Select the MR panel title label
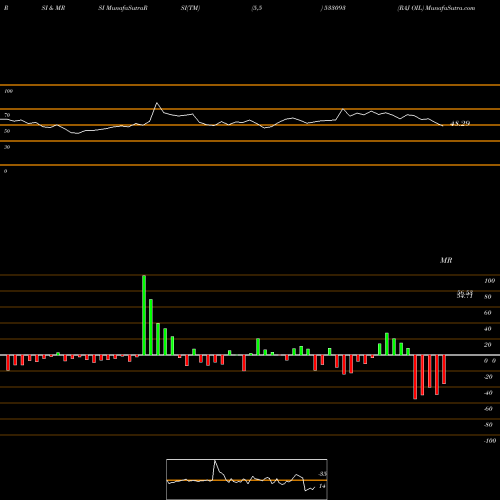This screenshot has height=500, width=500. 446,260
